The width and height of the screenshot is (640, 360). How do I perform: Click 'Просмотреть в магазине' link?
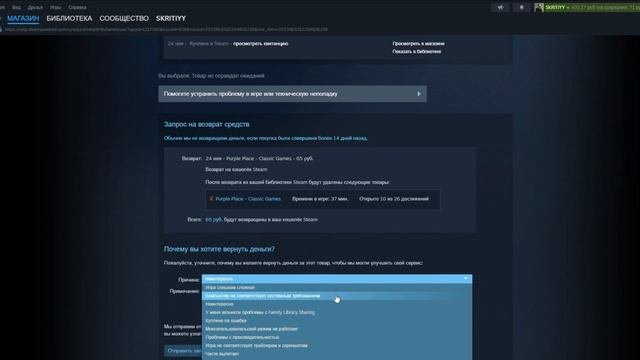coord(418,44)
